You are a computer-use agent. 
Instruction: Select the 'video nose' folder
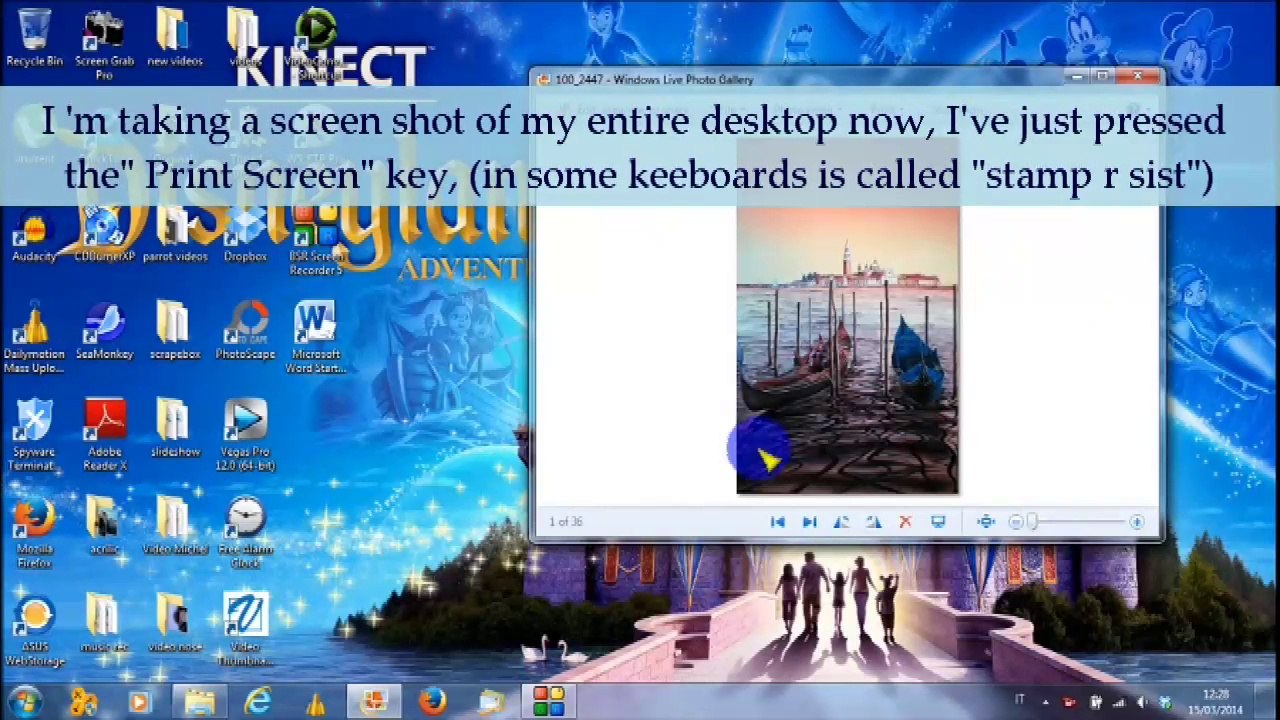[x=174, y=625]
